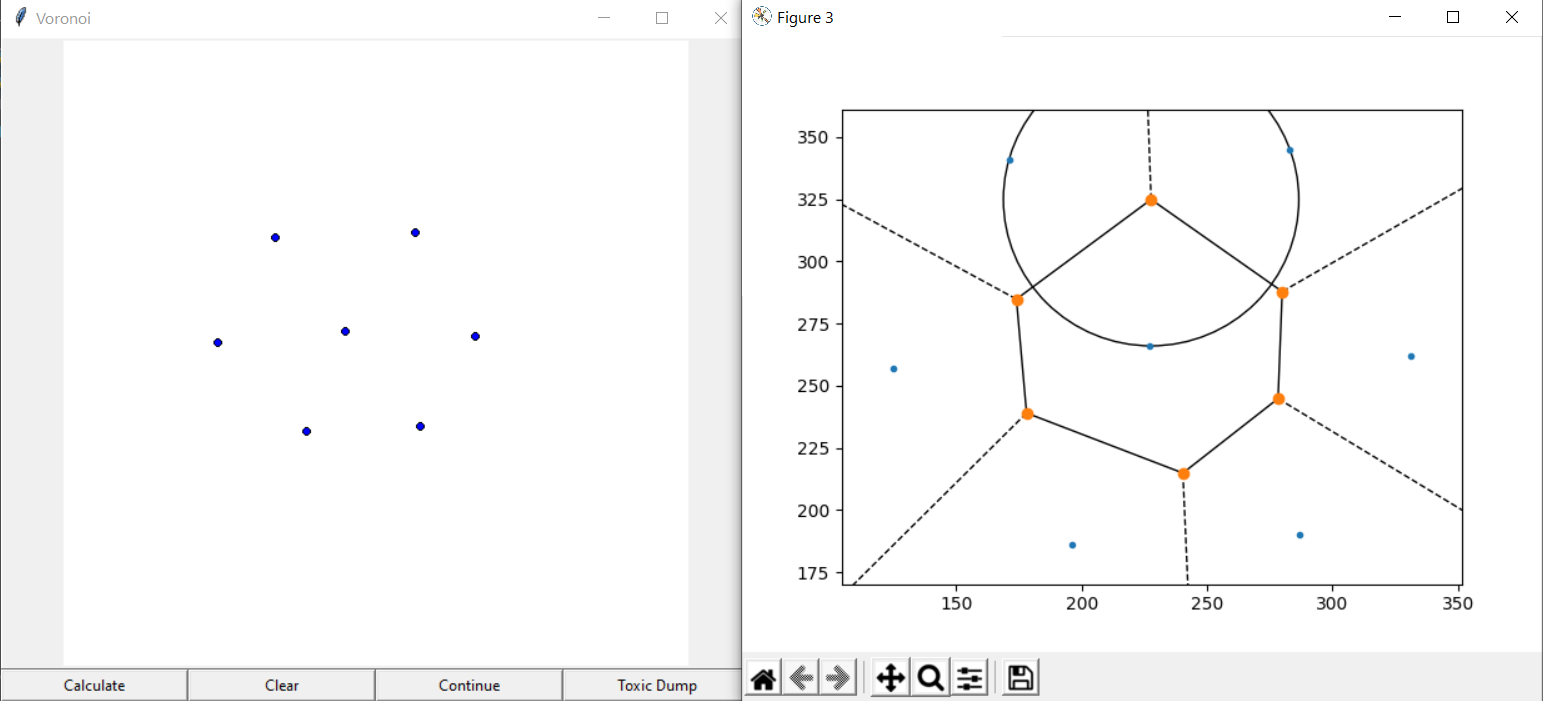Save the figure with the disk icon
The width and height of the screenshot is (1543, 701).
1020,679
